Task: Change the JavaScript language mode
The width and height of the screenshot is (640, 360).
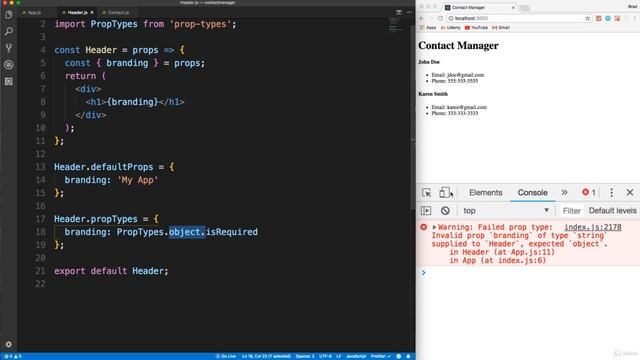Action: pos(356,356)
